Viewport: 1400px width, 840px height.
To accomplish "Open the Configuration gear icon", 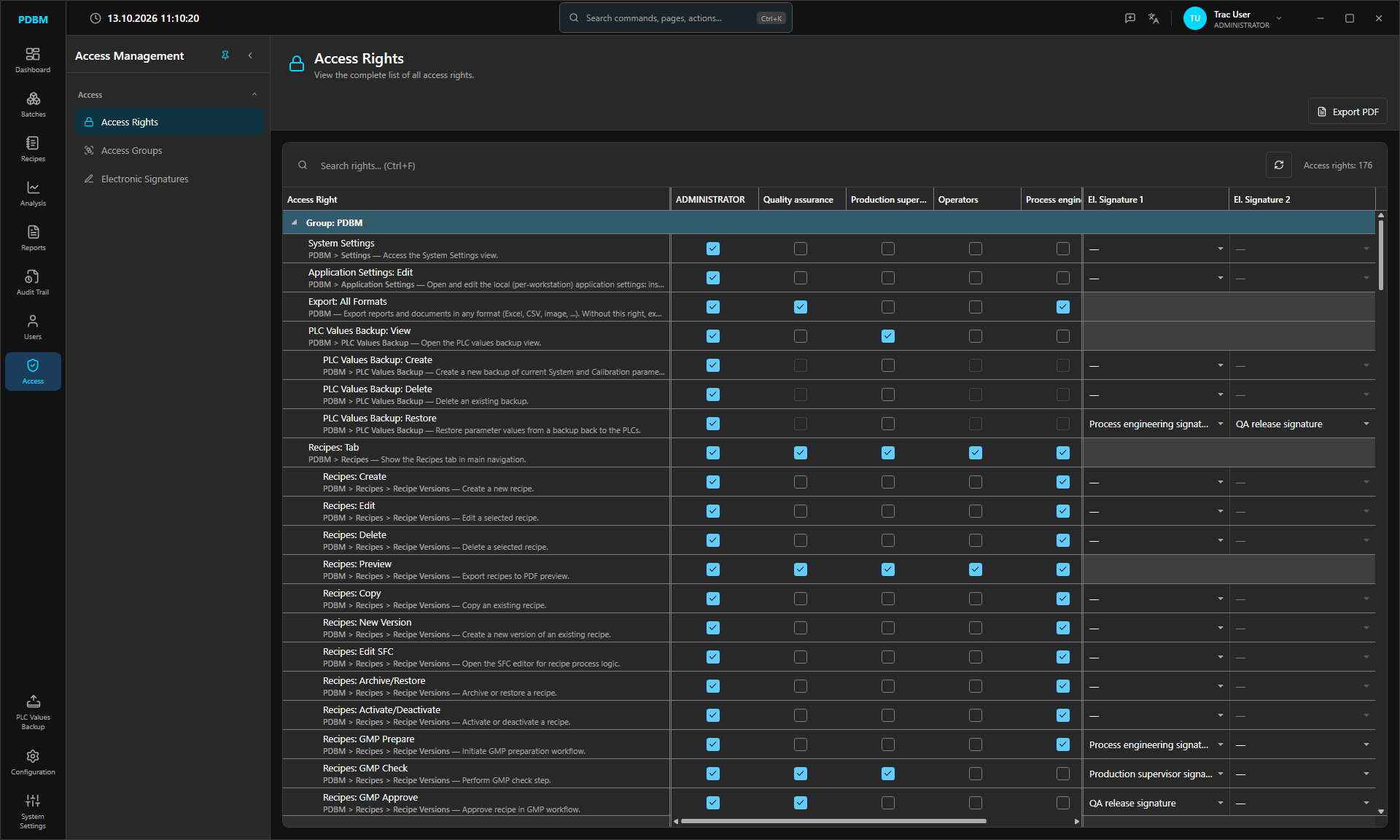I will click(x=33, y=762).
